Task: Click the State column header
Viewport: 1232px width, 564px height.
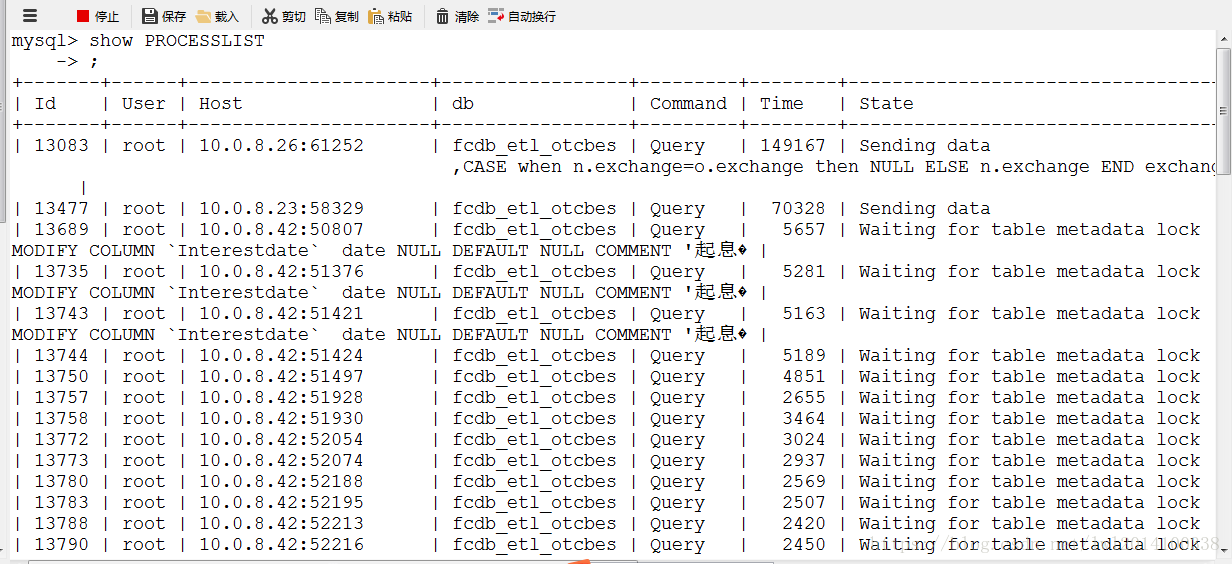Action: click(x=886, y=104)
